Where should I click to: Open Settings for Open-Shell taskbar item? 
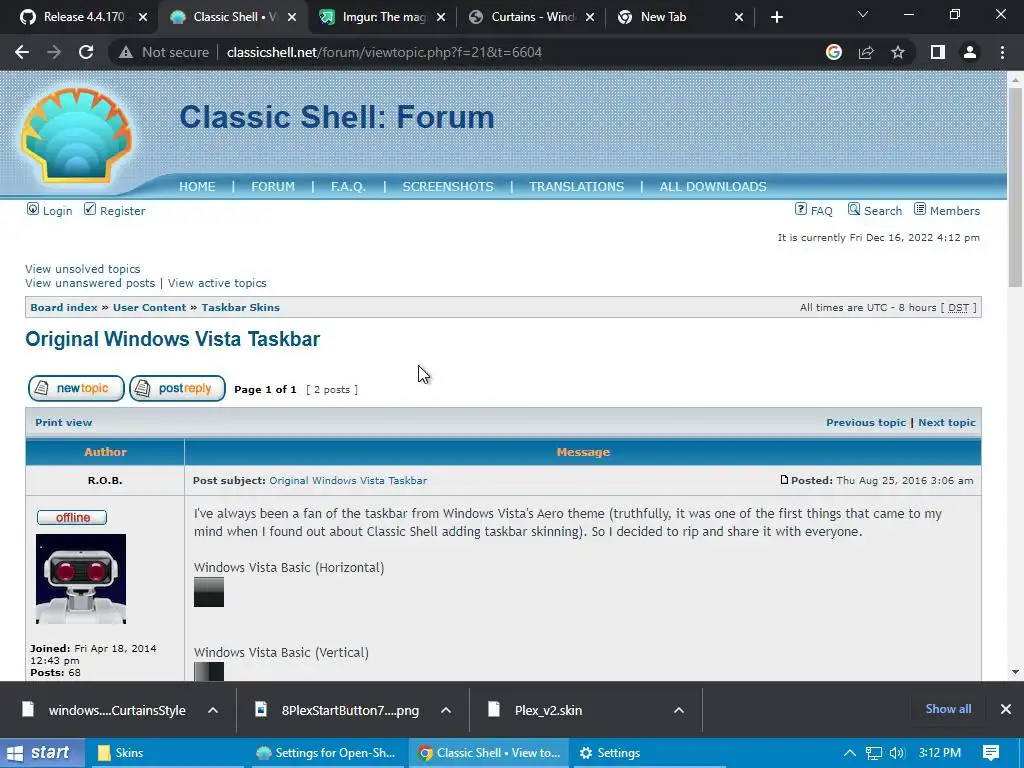coord(327,753)
